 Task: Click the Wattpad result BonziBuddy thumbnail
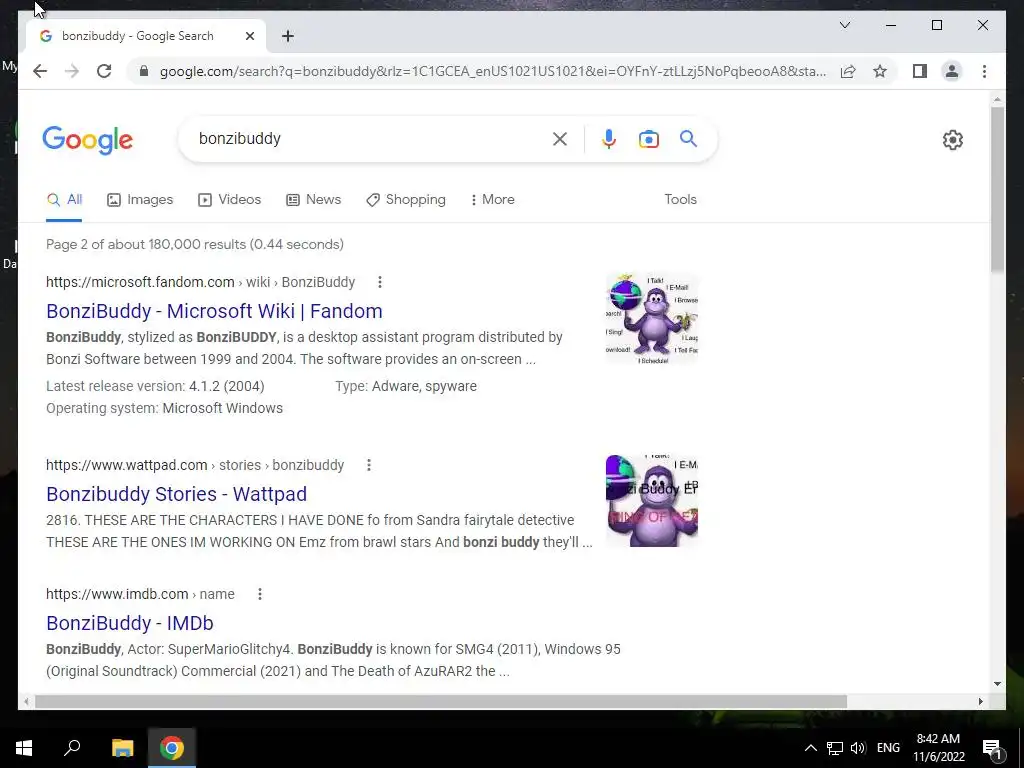click(652, 501)
